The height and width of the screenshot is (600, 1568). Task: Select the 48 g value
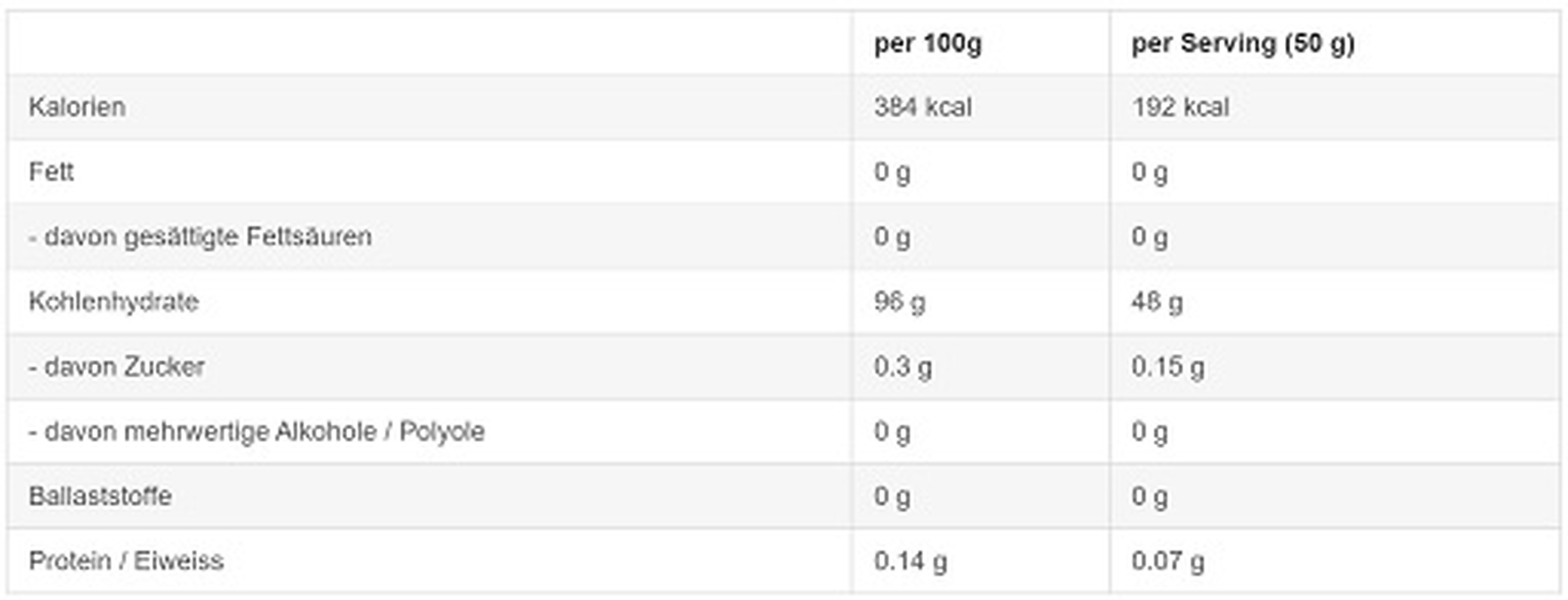(1157, 302)
